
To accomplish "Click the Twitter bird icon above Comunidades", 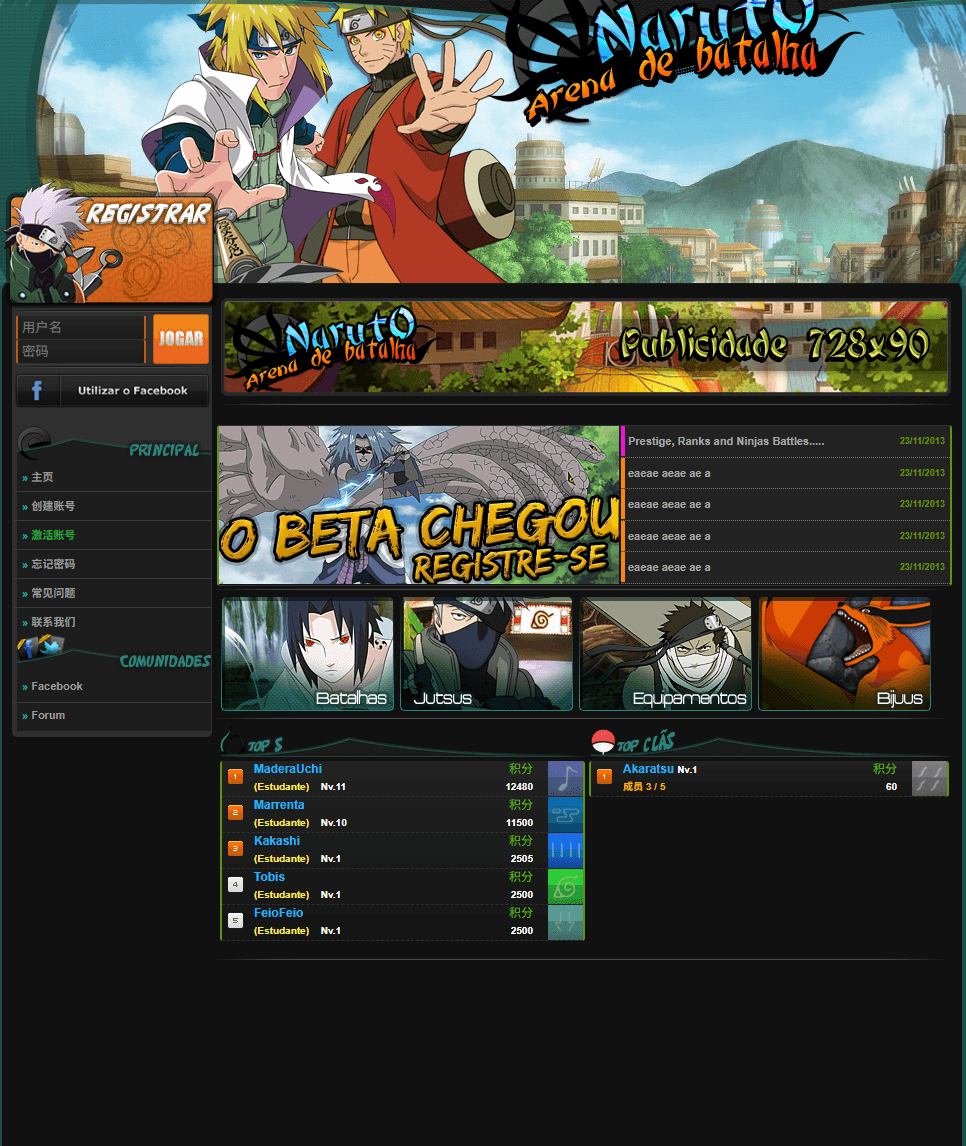I will (x=53, y=645).
